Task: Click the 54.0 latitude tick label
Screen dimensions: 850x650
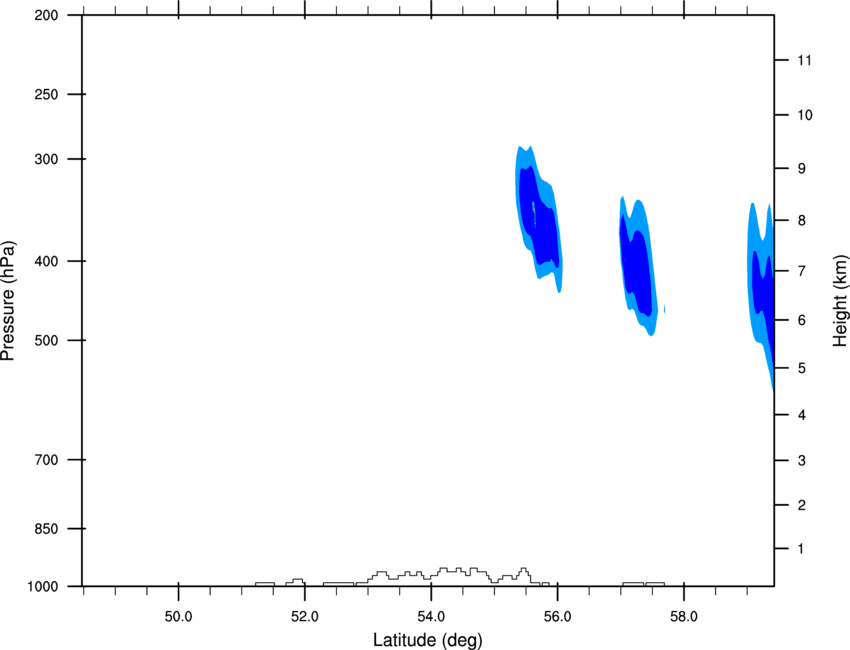Action: pyautogui.click(x=431, y=617)
